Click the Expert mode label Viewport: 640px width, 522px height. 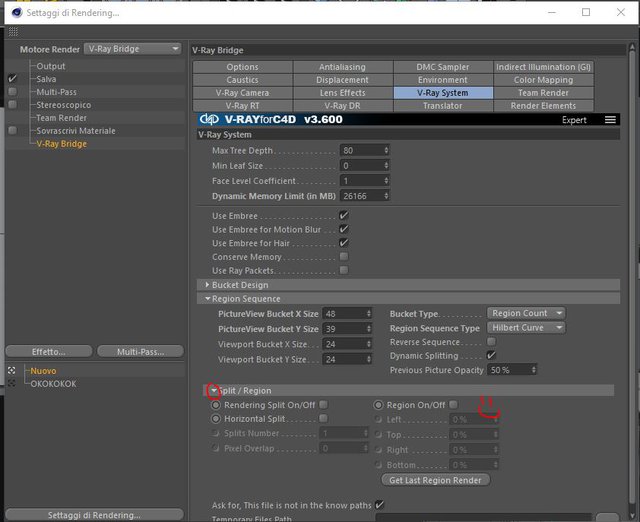(574, 120)
